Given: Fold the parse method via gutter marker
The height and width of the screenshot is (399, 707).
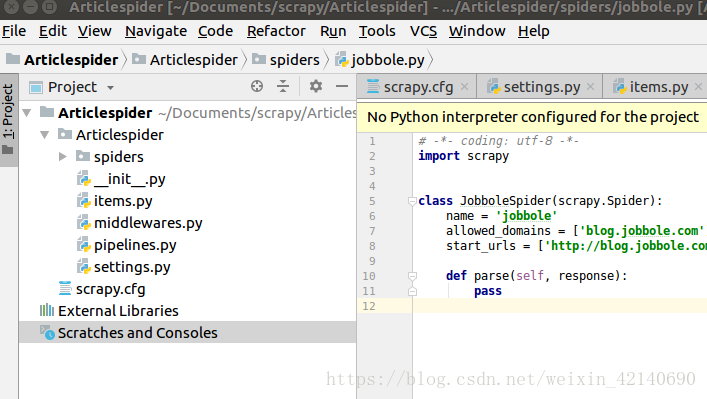Looking at the screenshot, I should [412, 276].
